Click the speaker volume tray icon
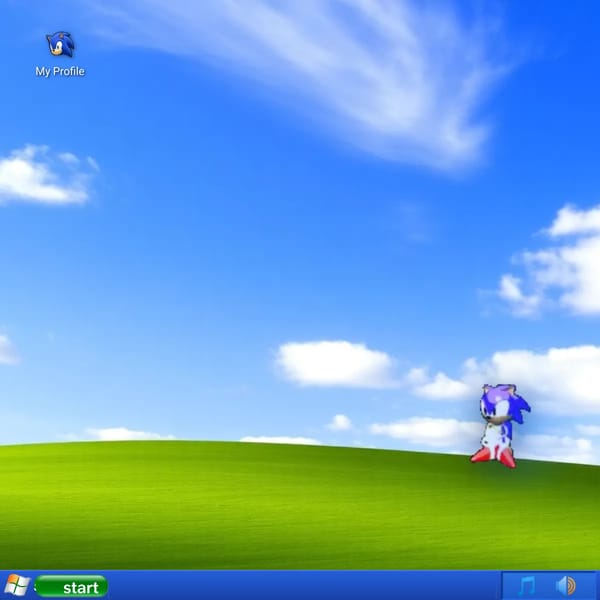 click(566, 586)
